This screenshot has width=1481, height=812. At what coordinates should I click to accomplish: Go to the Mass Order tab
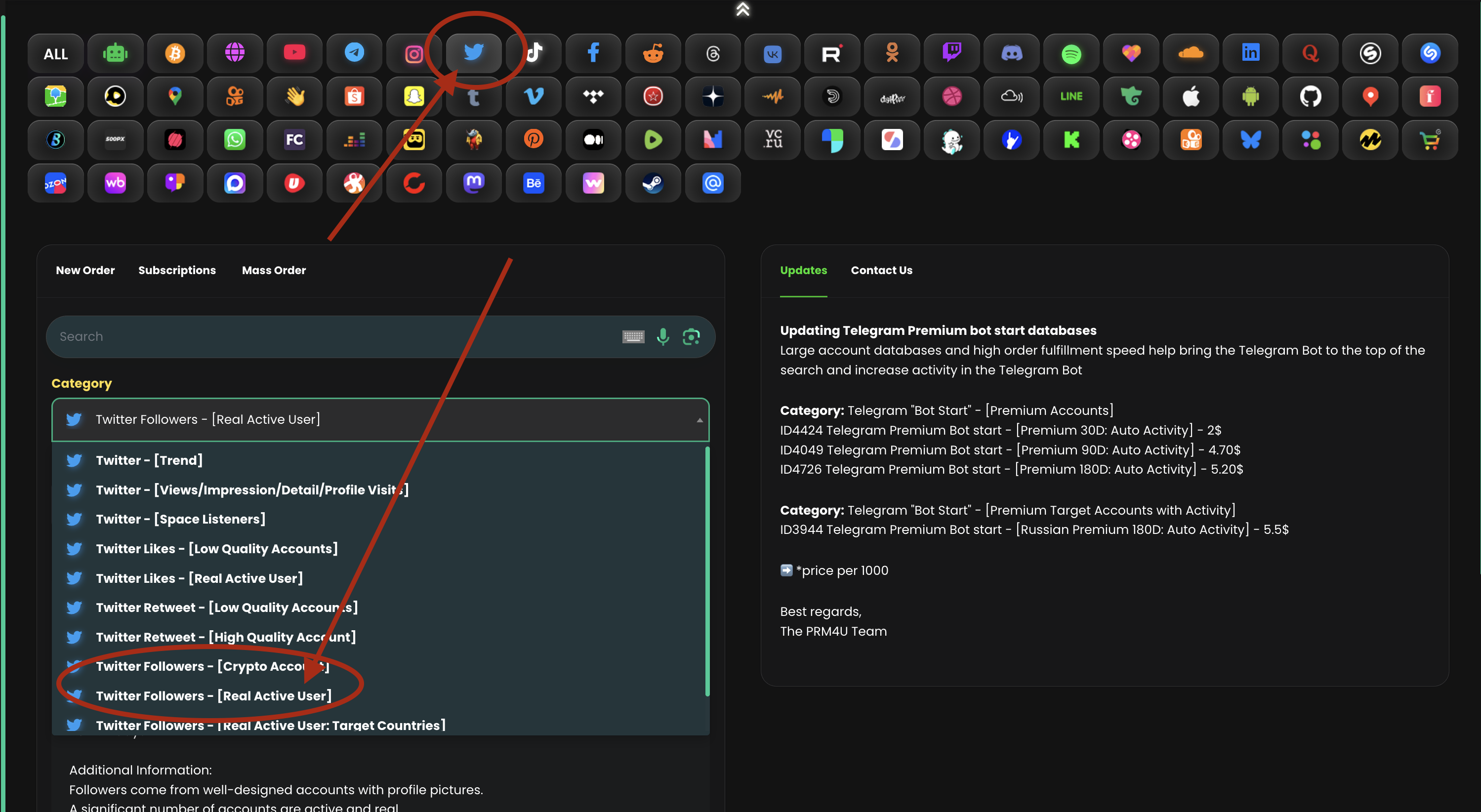tap(274, 270)
